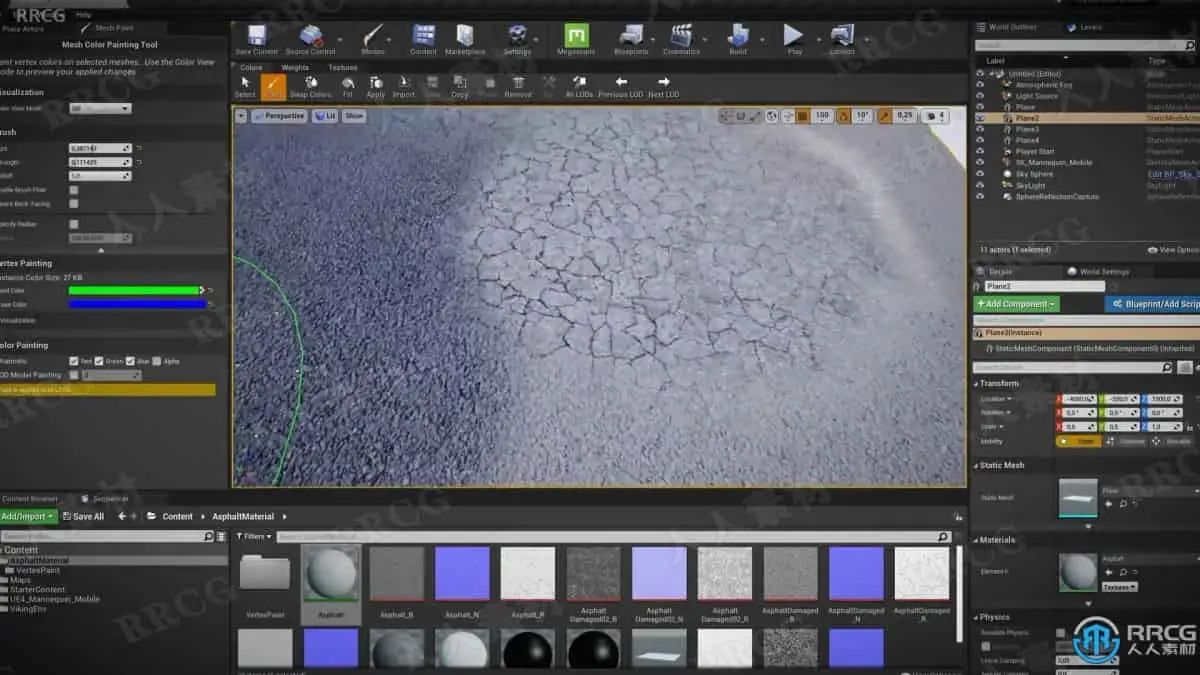Viewport: 1200px width, 675px height.
Task: Click the blue Erase Color swatch
Action: (137, 304)
